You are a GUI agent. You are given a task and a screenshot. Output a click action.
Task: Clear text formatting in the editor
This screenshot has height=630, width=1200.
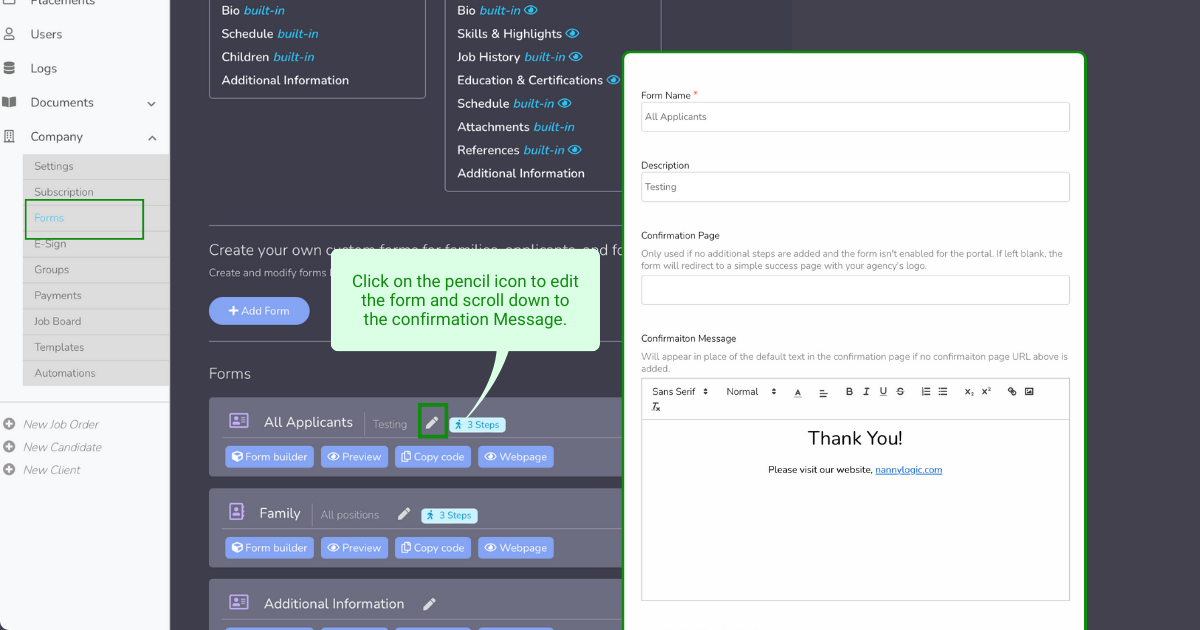tap(656, 407)
